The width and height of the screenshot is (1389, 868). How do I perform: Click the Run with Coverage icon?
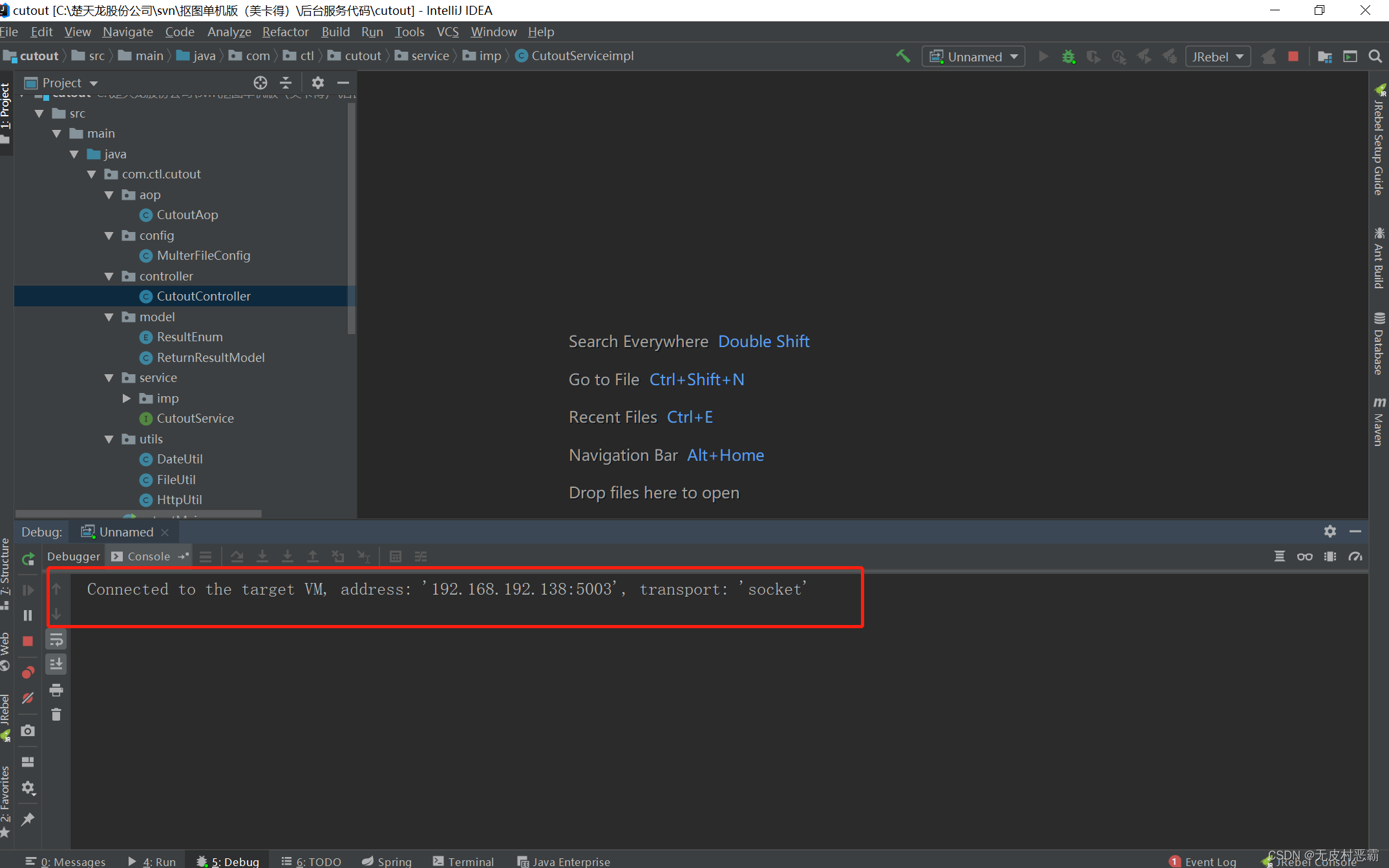pyautogui.click(x=1094, y=57)
